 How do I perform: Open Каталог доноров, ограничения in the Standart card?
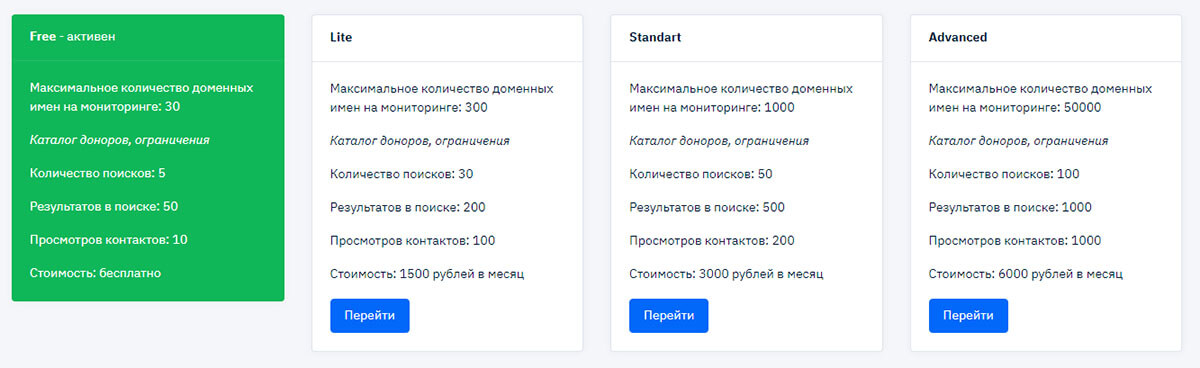point(719,140)
